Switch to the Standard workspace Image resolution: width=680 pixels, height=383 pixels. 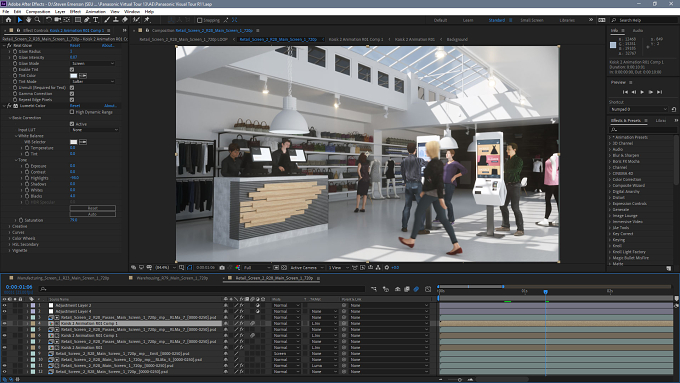pos(497,20)
